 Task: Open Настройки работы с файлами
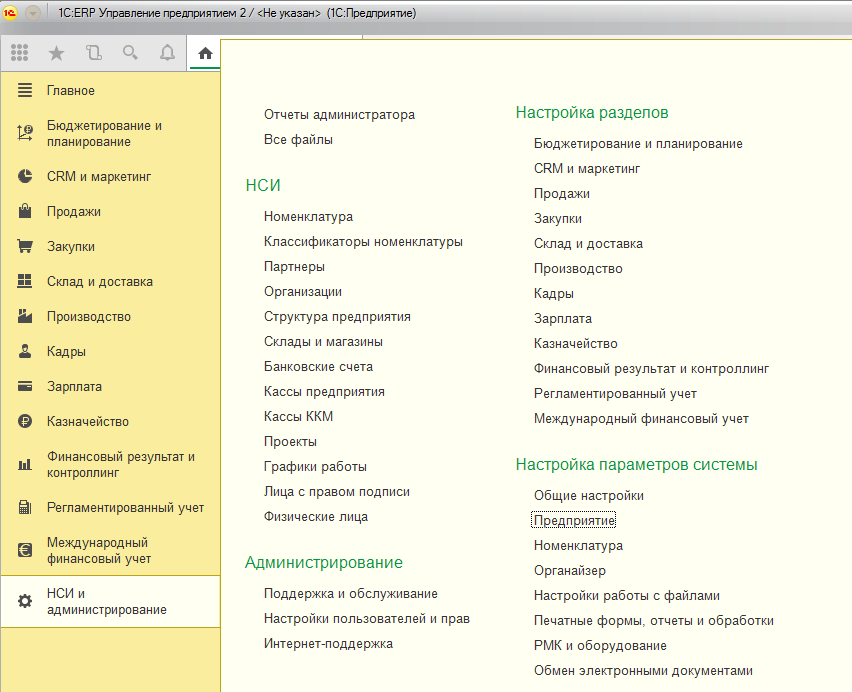click(x=627, y=596)
